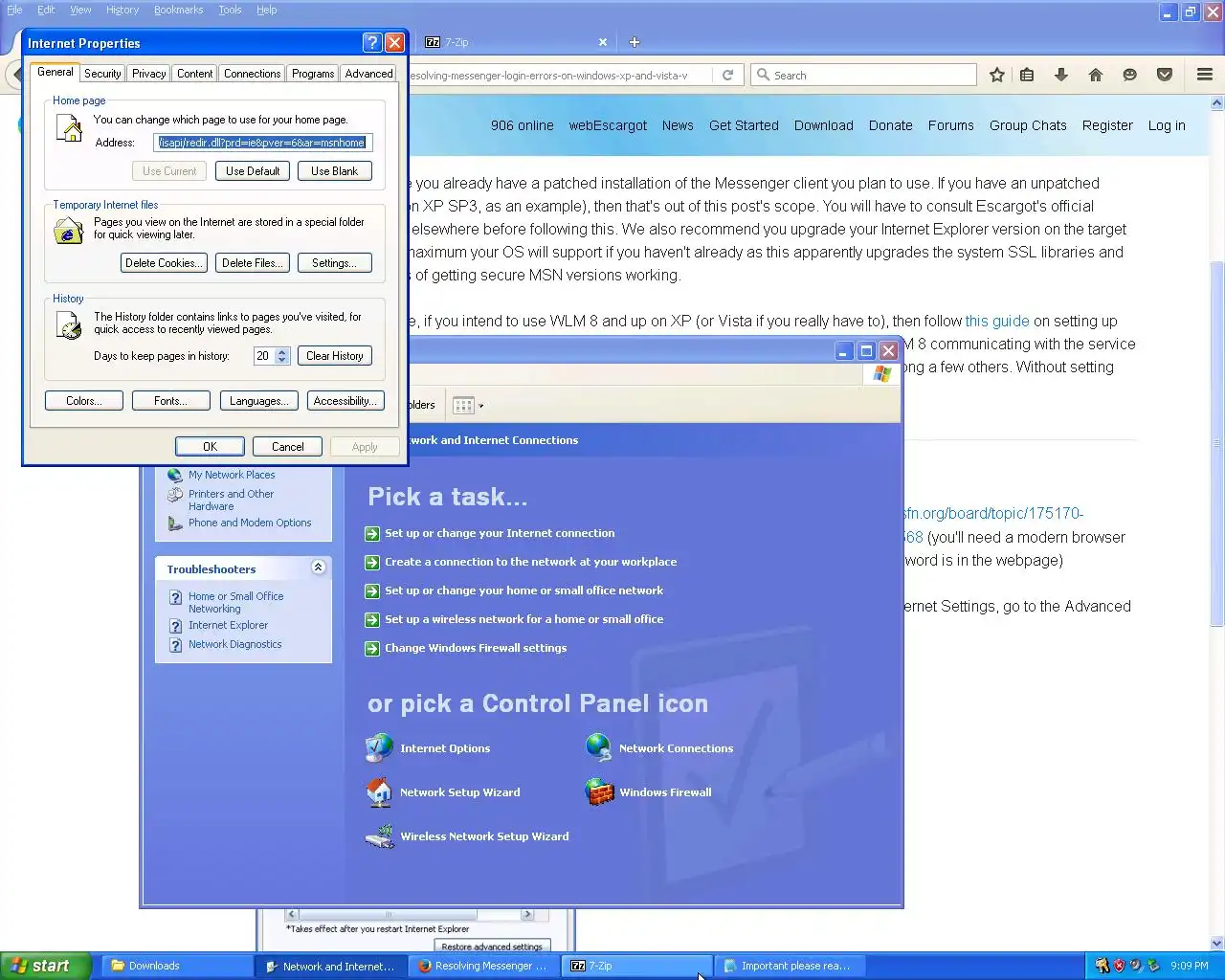The height and width of the screenshot is (980, 1225).
Task: Cancel the Internet Properties dialog
Action: 287,447
